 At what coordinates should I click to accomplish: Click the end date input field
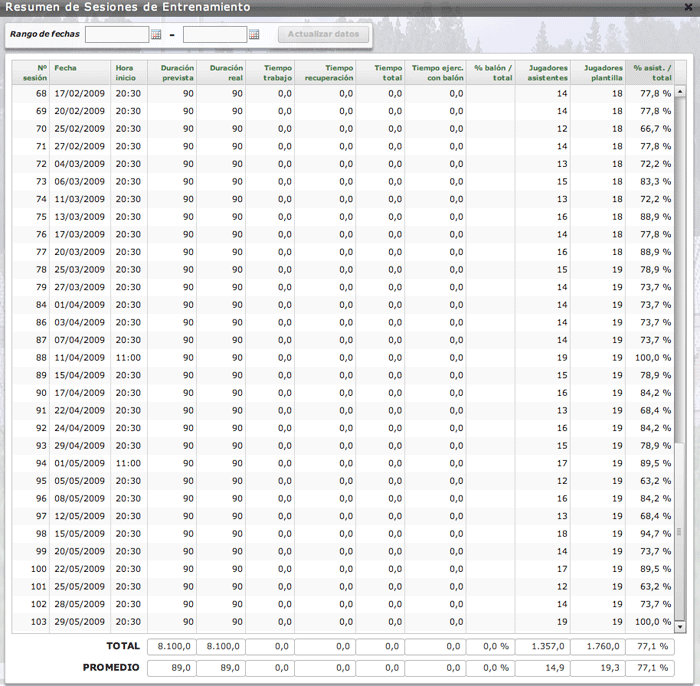click(215, 34)
